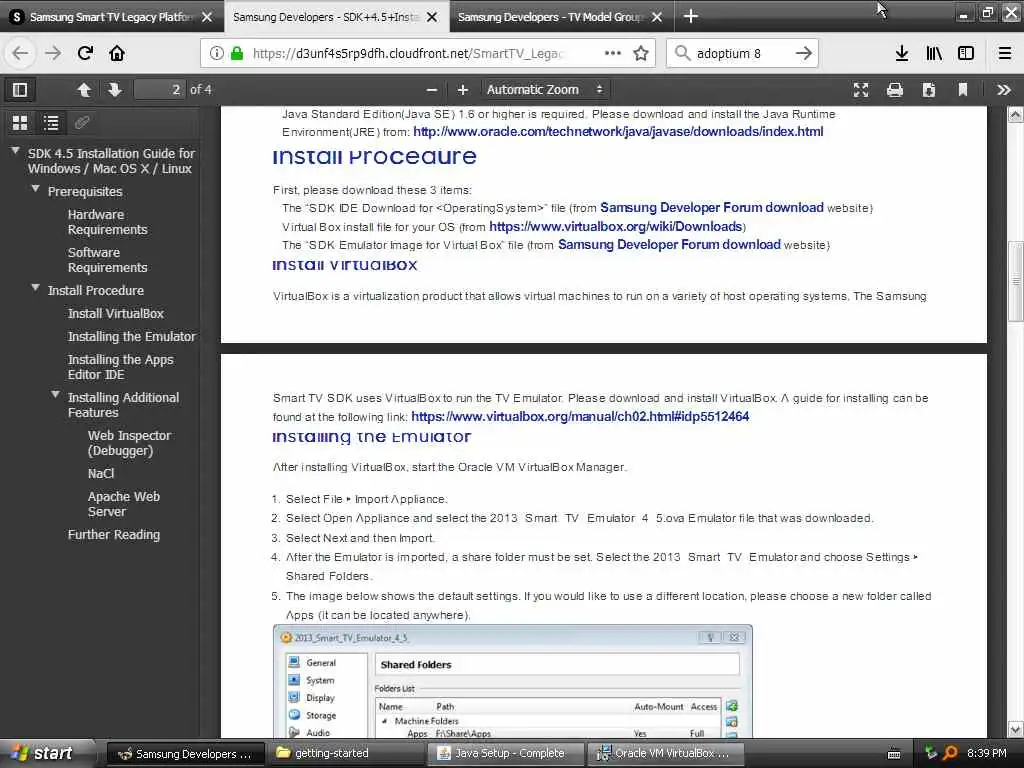Collapse Installing Additional Features outline section
Screen dimensions: 1024x768
click(x=56, y=394)
